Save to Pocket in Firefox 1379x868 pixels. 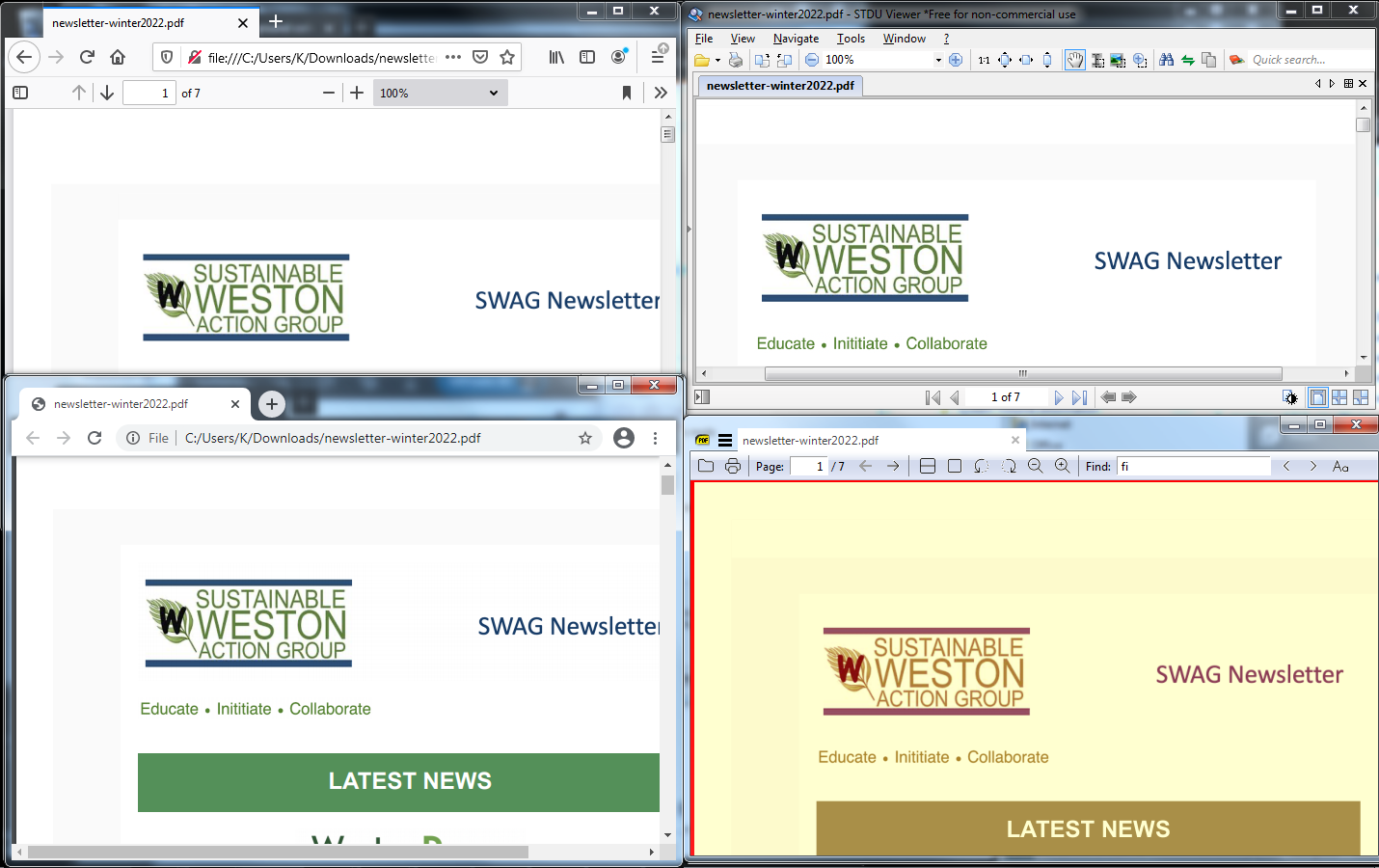tap(480, 57)
